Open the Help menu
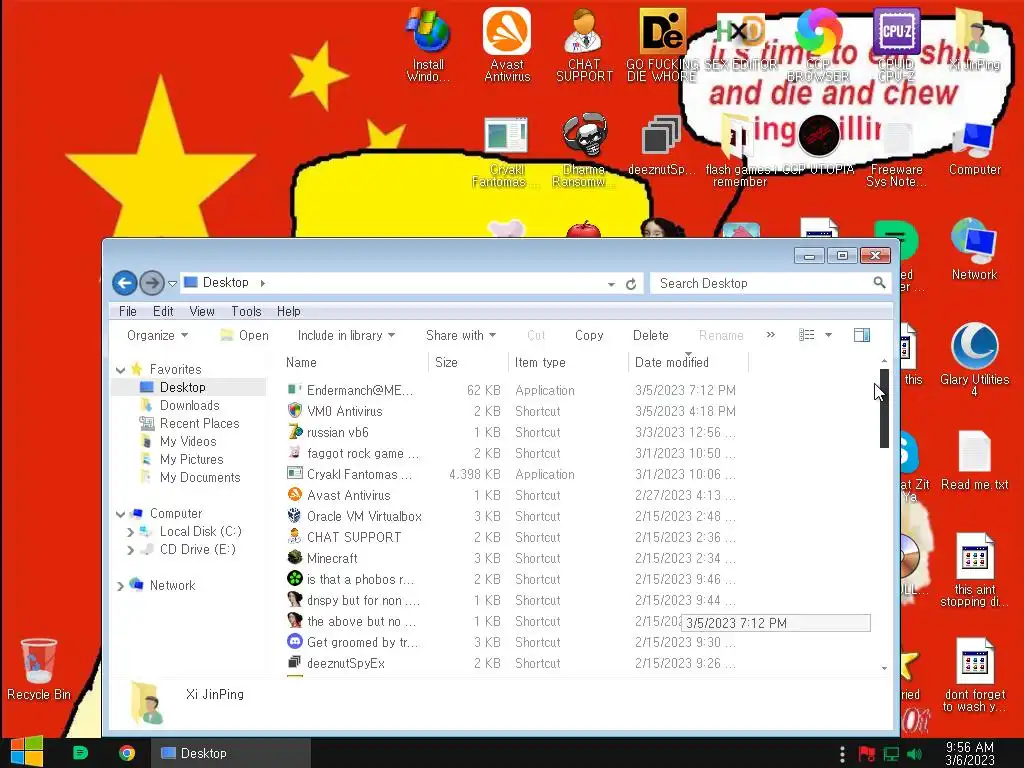1024x768 pixels. tap(288, 312)
